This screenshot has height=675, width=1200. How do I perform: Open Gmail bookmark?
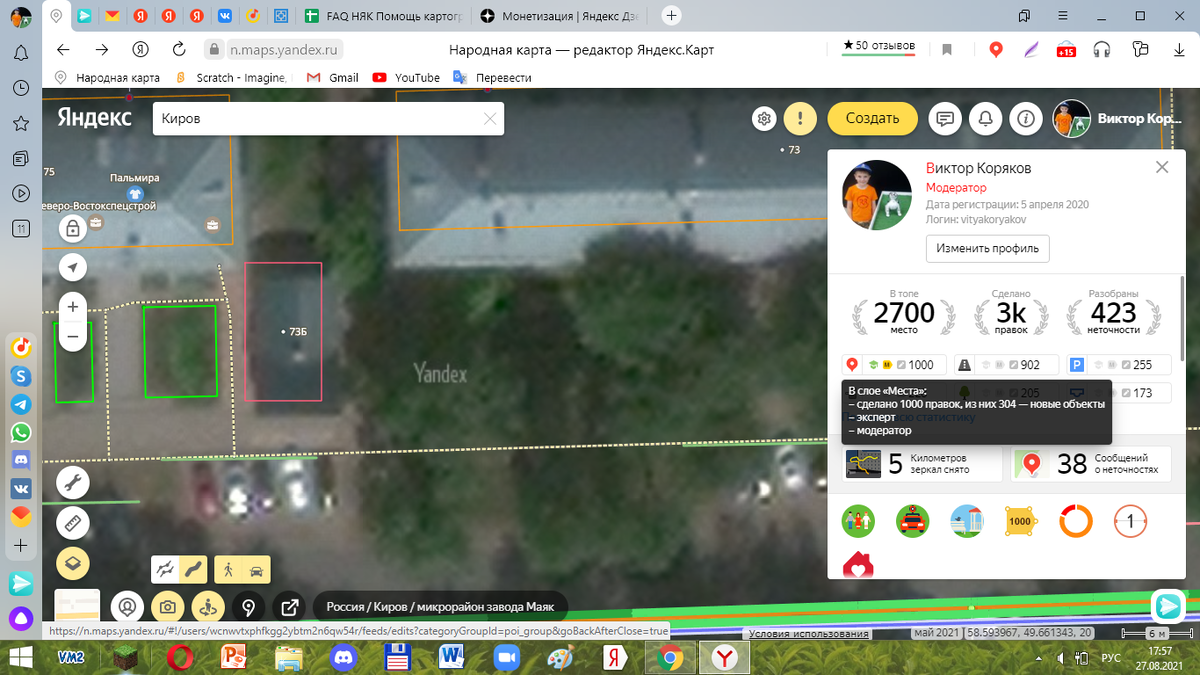(332, 77)
